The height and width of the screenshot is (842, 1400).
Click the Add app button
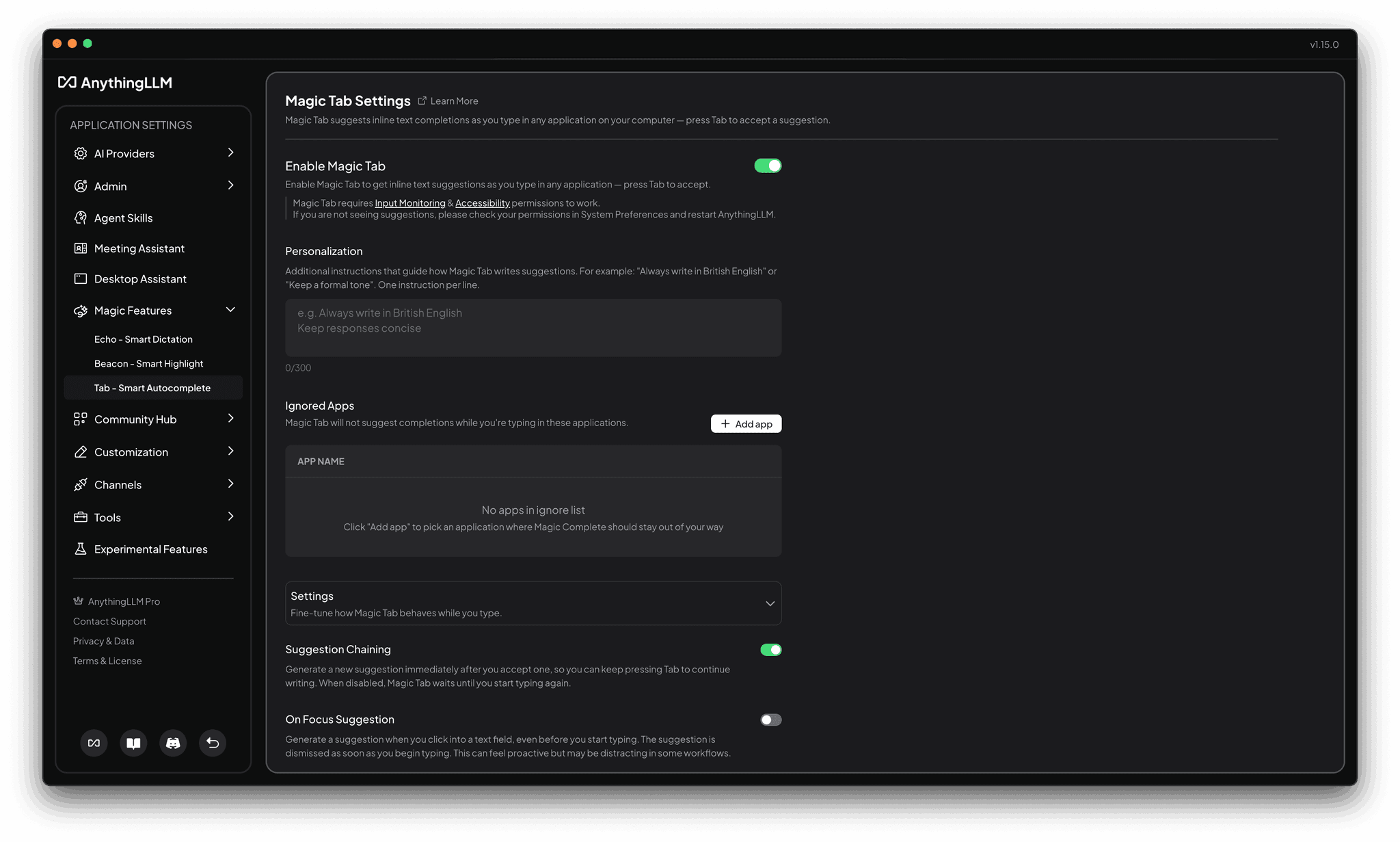[746, 423]
